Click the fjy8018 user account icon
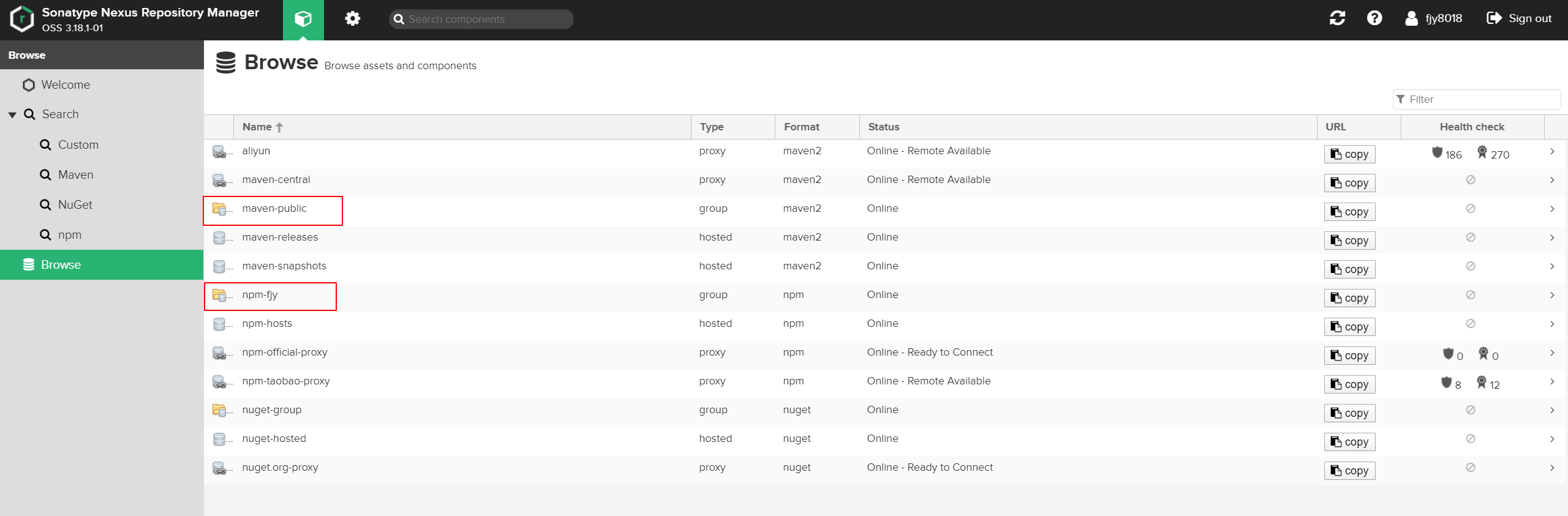Viewport: 1568px width, 516px height. pos(1411,18)
